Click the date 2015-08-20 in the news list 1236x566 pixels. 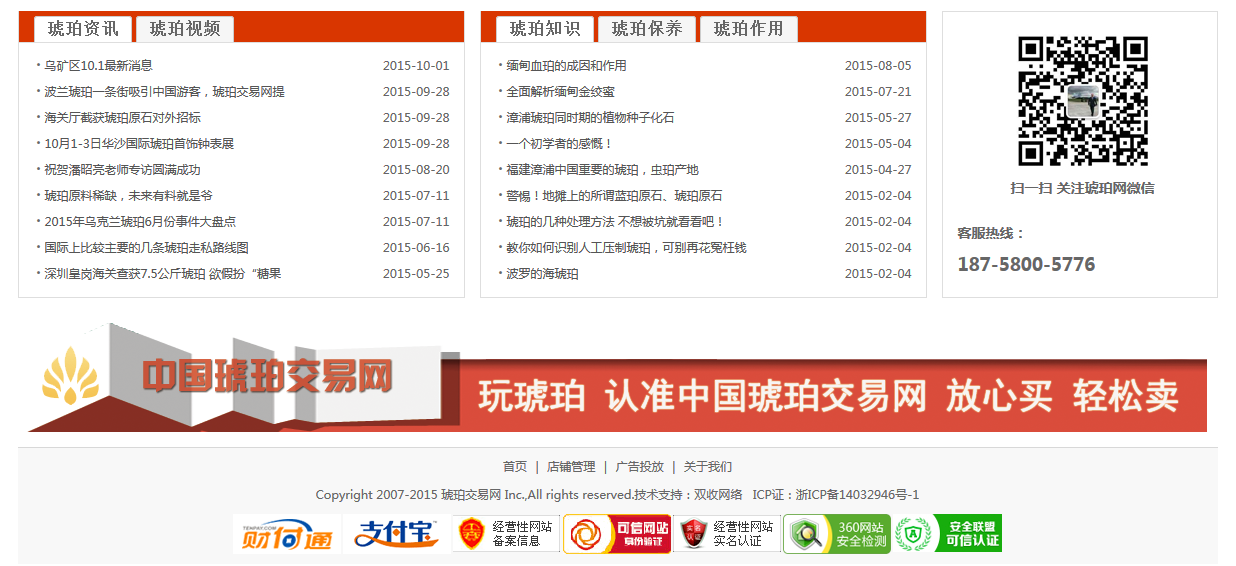[x=416, y=170]
